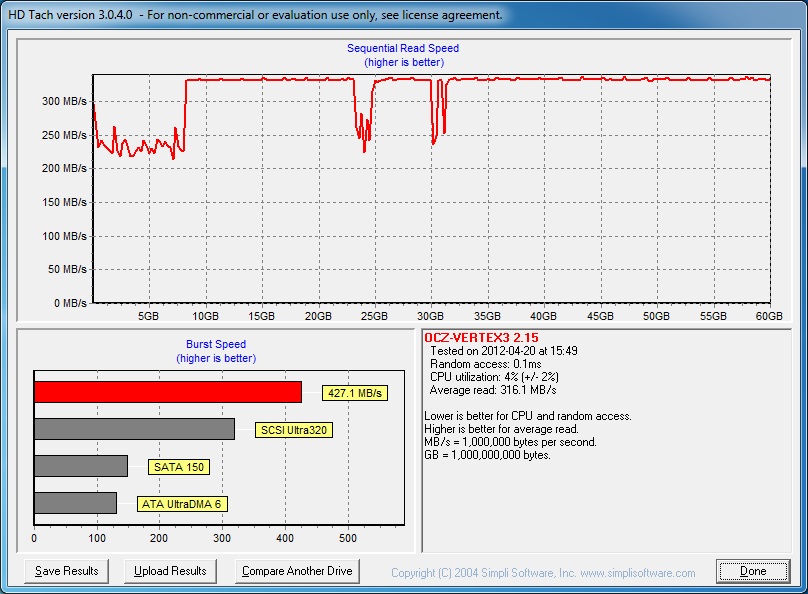The width and height of the screenshot is (808, 594).
Task: Open the www.simplisoftware.com link
Action: (637, 573)
